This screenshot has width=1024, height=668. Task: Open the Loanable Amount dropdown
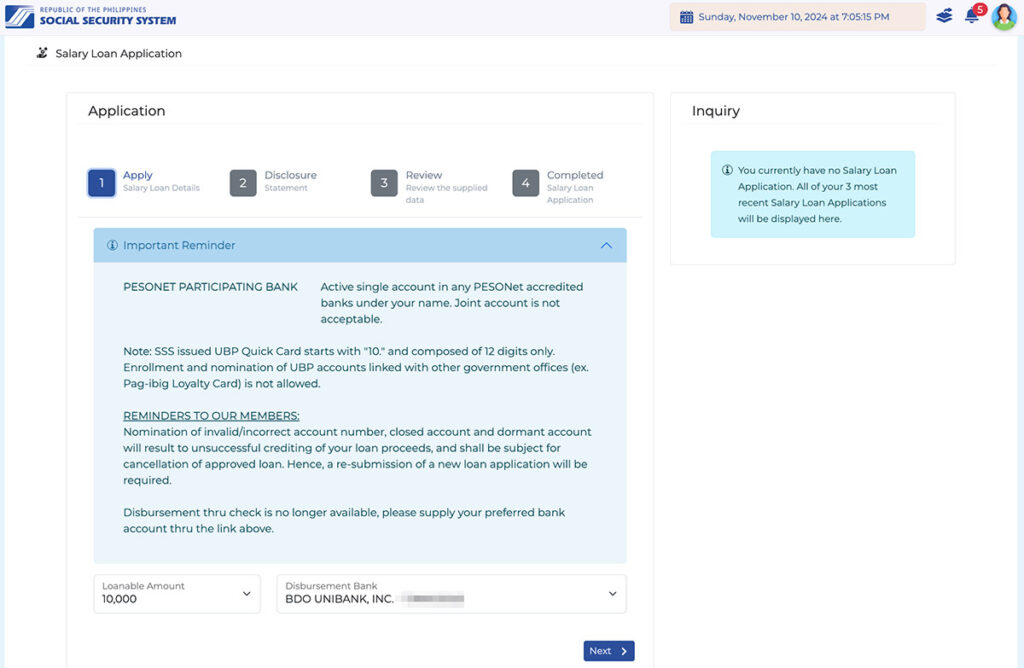click(x=177, y=593)
